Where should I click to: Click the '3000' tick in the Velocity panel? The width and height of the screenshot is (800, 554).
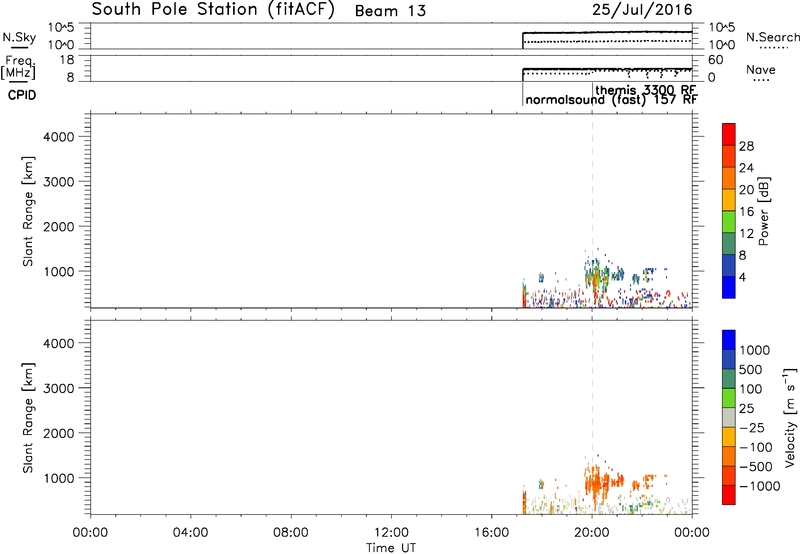point(58,388)
